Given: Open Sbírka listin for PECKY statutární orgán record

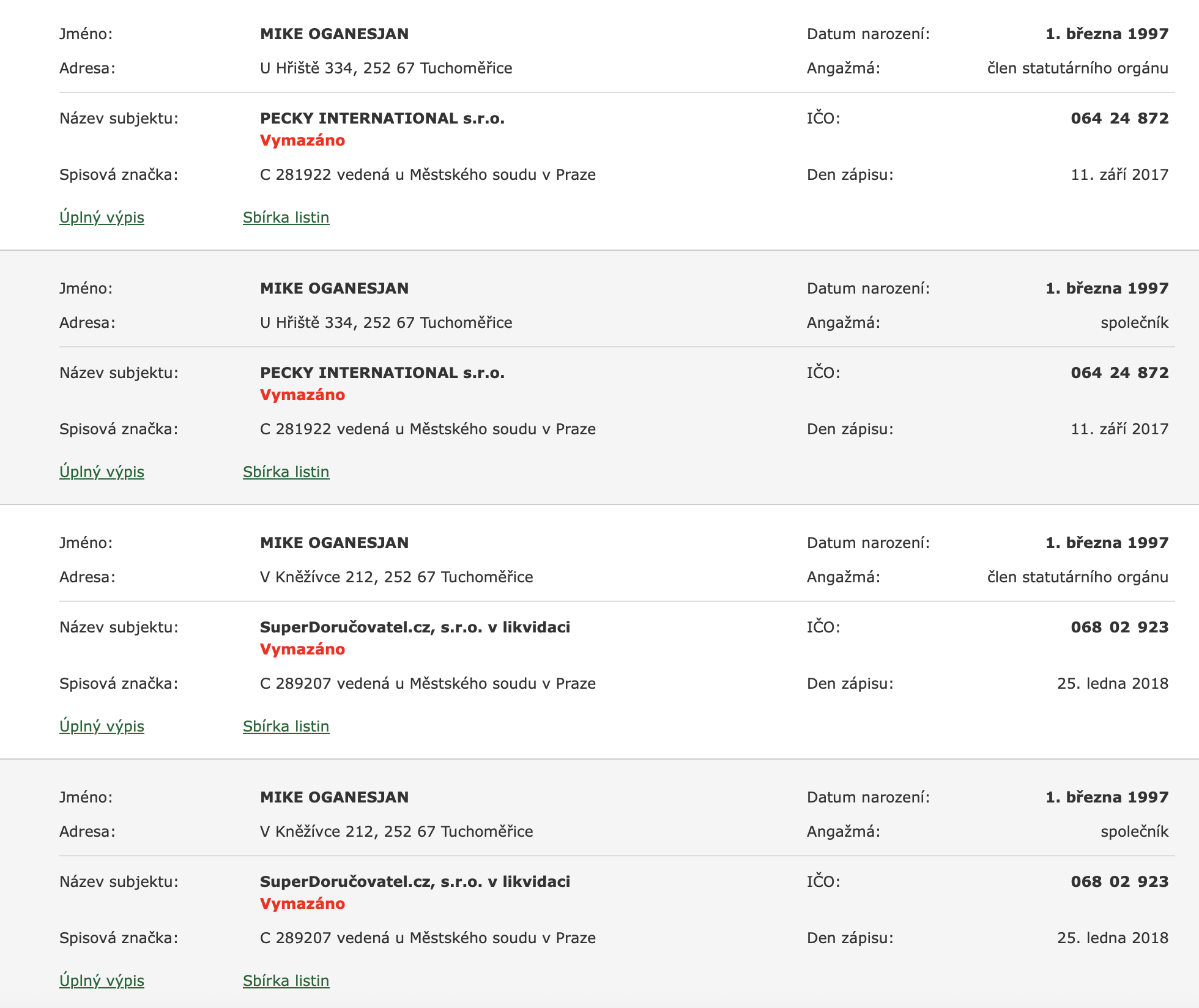Looking at the screenshot, I should point(286,217).
